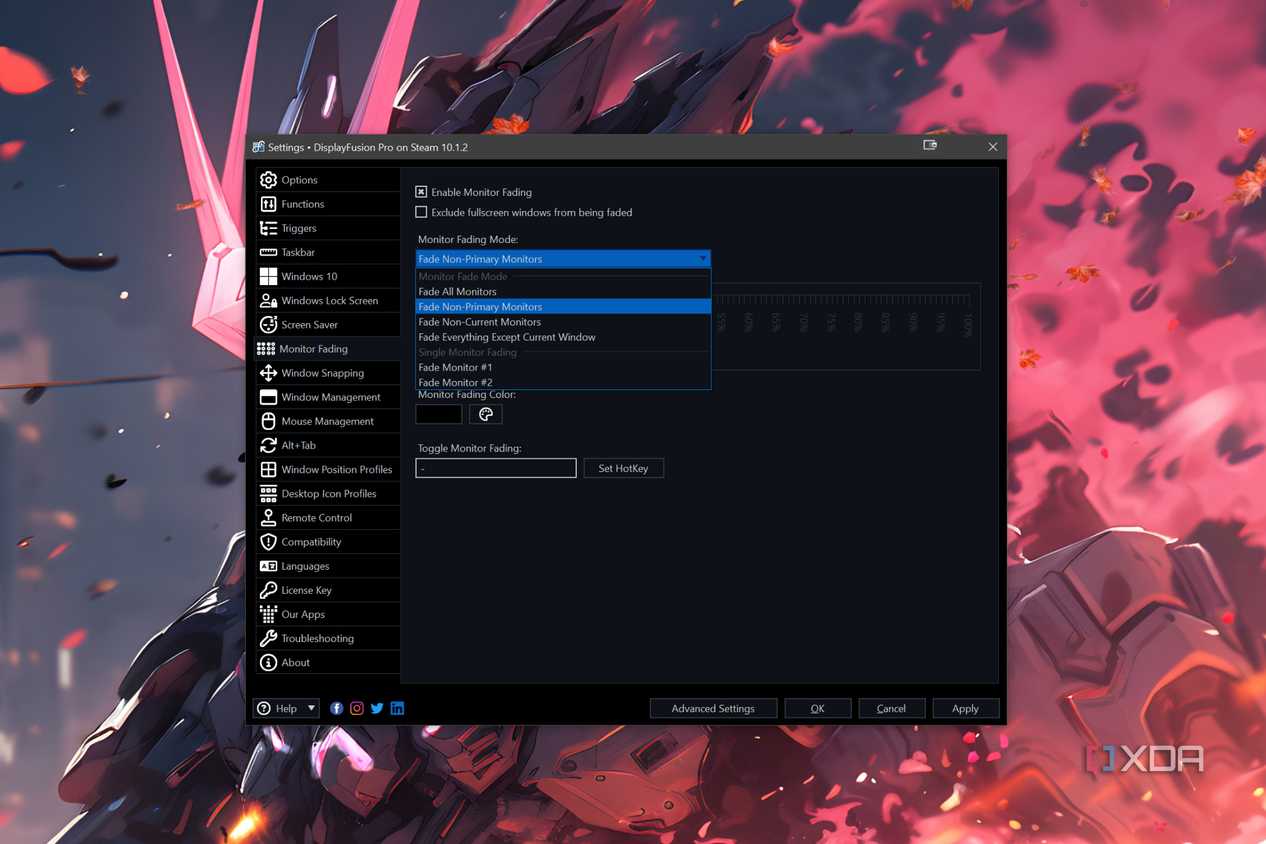This screenshot has height=844, width=1266.
Task: Open Our Apps dotted icon
Action: [x=268, y=614]
